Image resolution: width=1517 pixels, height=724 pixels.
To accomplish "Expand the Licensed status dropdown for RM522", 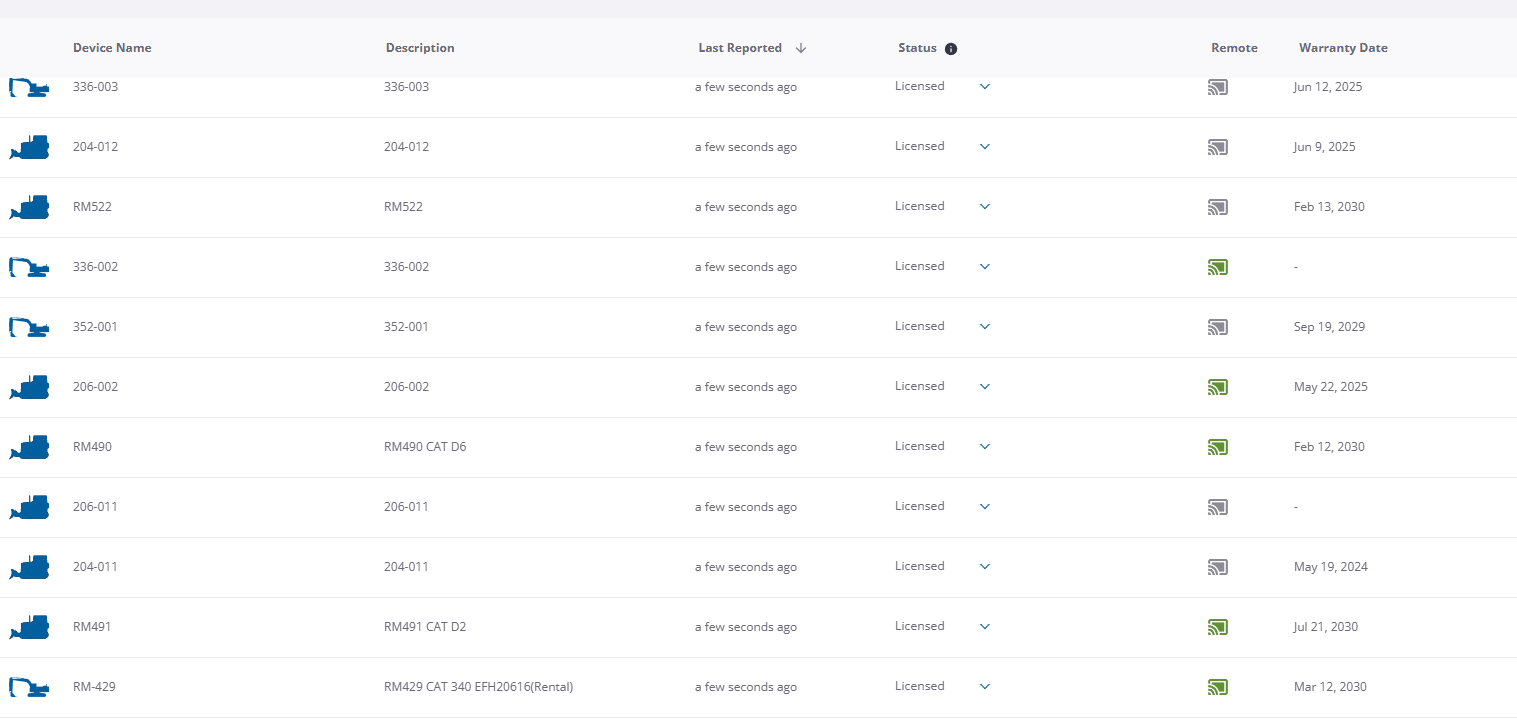I will pyautogui.click(x=985, y=207).
